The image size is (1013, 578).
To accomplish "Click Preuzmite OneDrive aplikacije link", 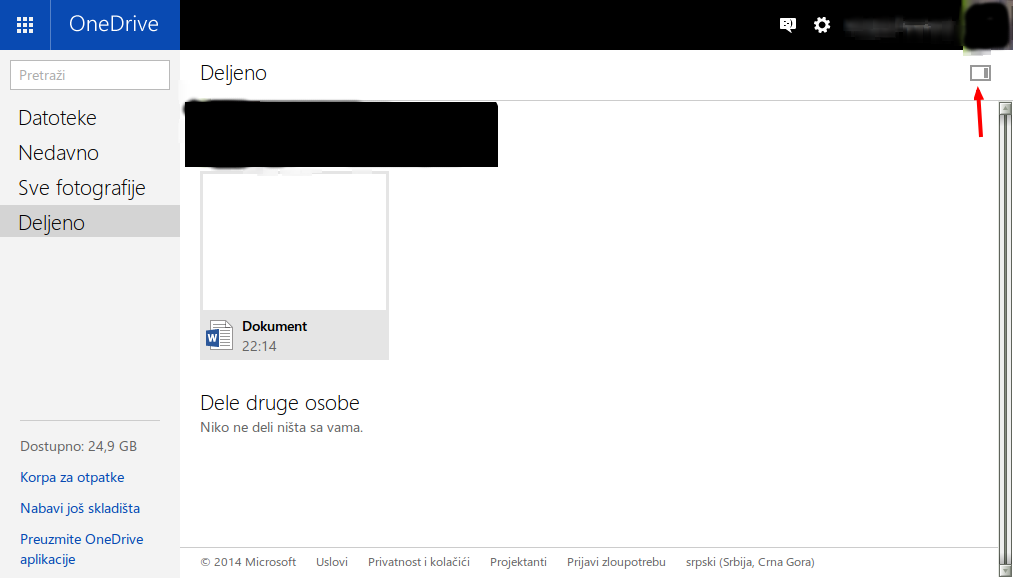I will coord(81,549).
